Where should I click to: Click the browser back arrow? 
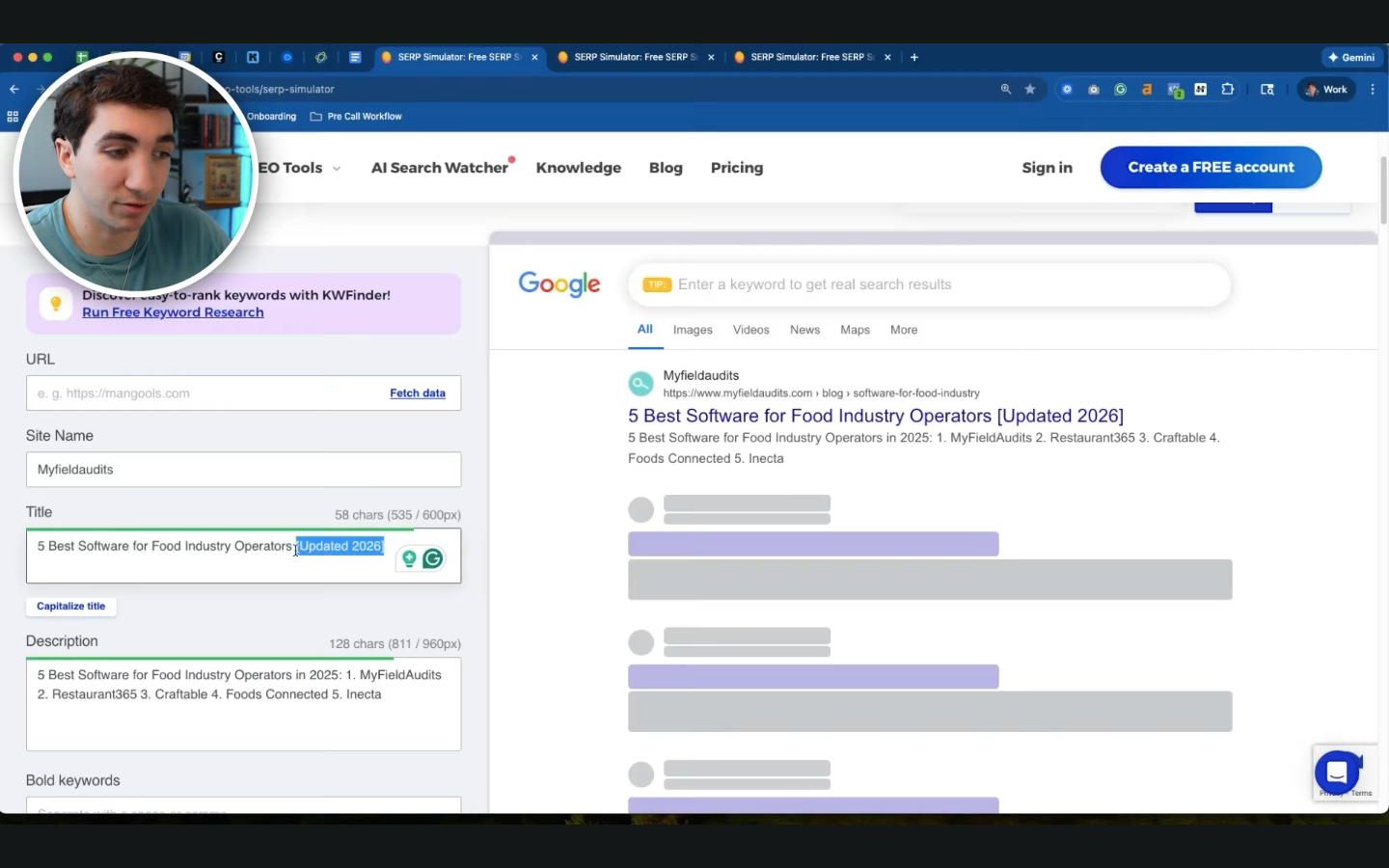(x=14, y=89)
